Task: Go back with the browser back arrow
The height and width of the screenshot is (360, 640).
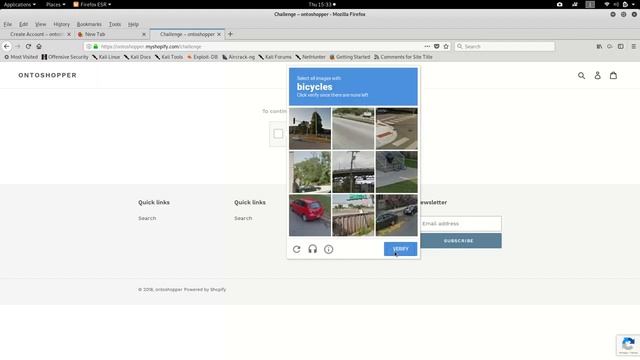Action: (x=7, y=47)
